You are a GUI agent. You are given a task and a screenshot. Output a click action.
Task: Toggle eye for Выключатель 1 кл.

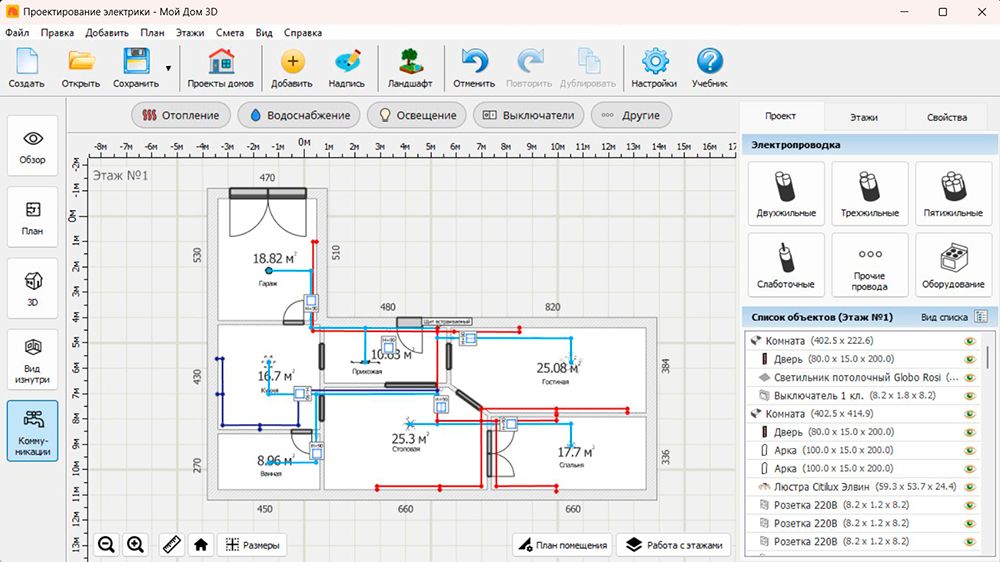coord(970,396)
